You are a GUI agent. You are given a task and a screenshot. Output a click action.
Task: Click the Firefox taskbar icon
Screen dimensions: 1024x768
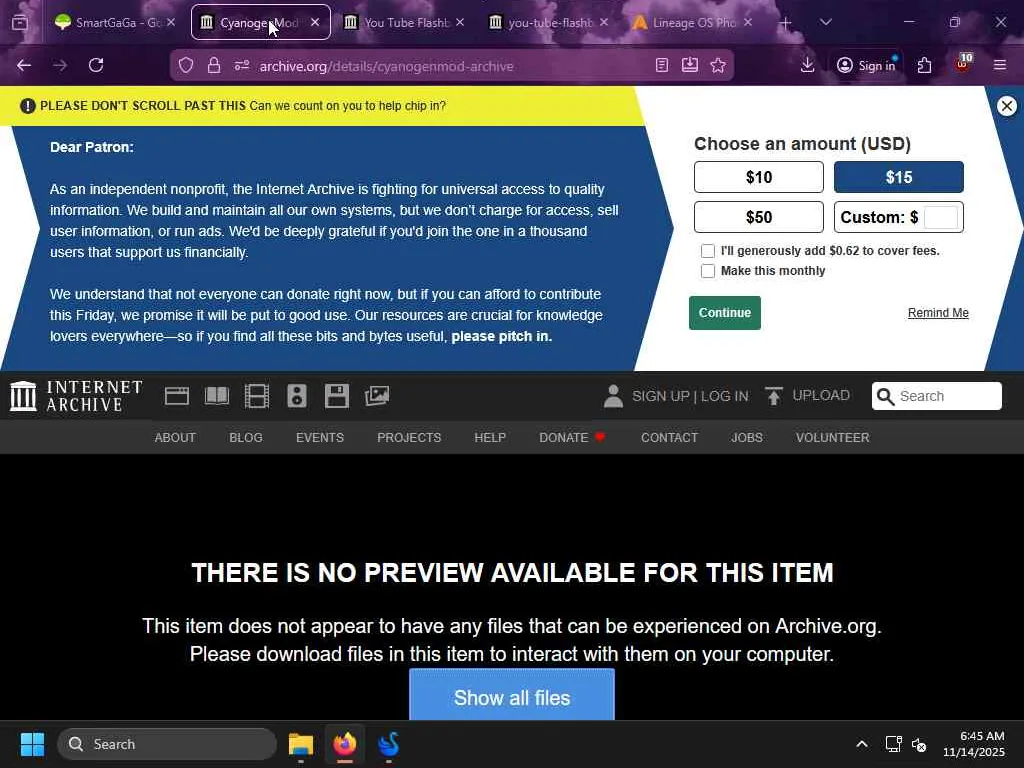[345, 744]
